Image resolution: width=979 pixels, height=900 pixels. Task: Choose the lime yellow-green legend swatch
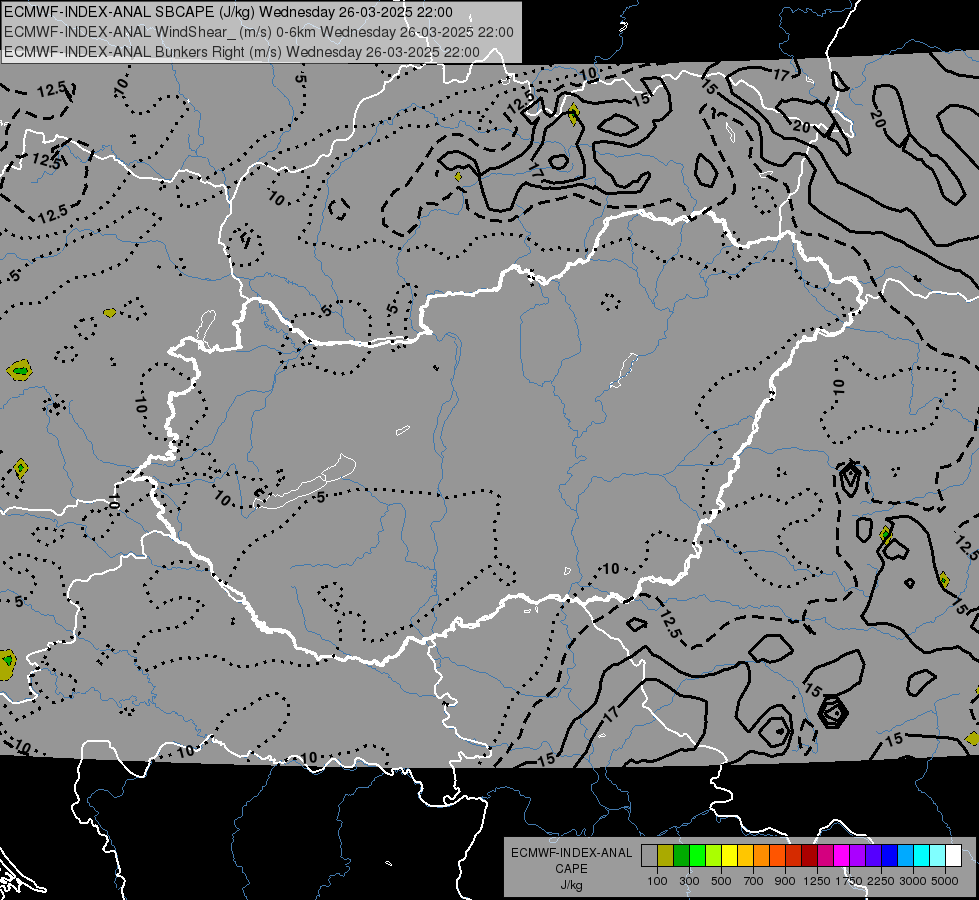coord(714,856)
